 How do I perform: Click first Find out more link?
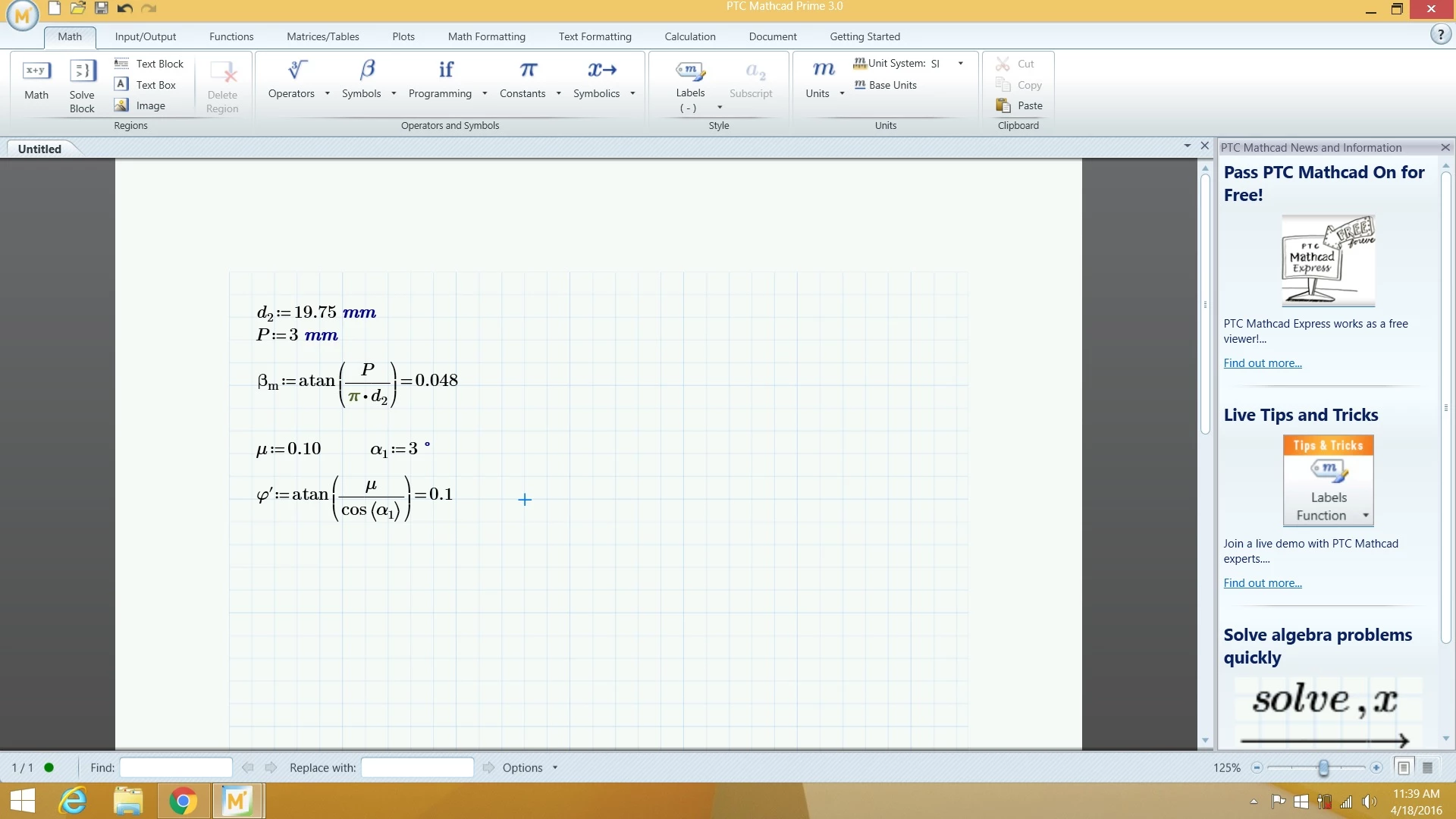(1262, 363)
